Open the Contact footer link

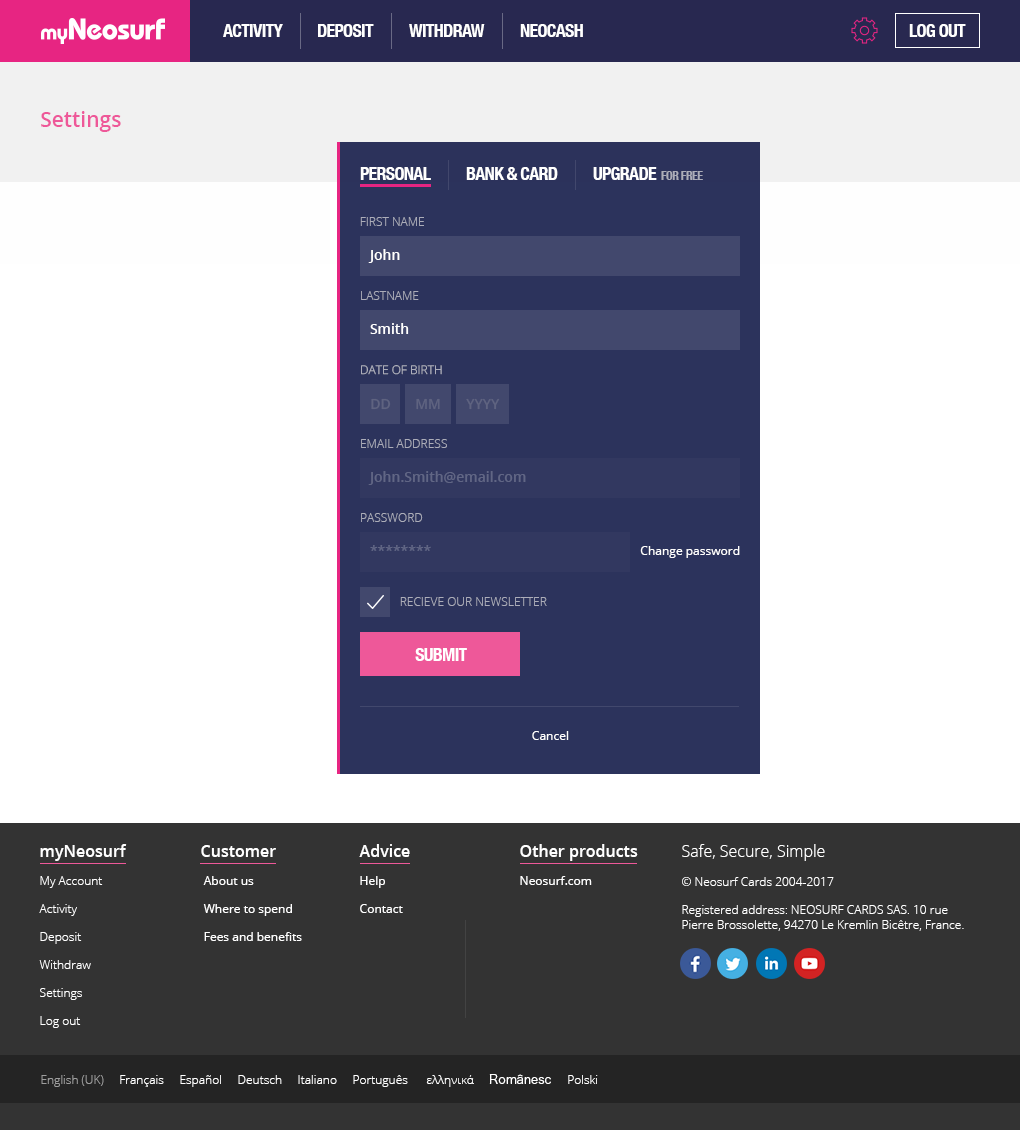pos(381,909)
